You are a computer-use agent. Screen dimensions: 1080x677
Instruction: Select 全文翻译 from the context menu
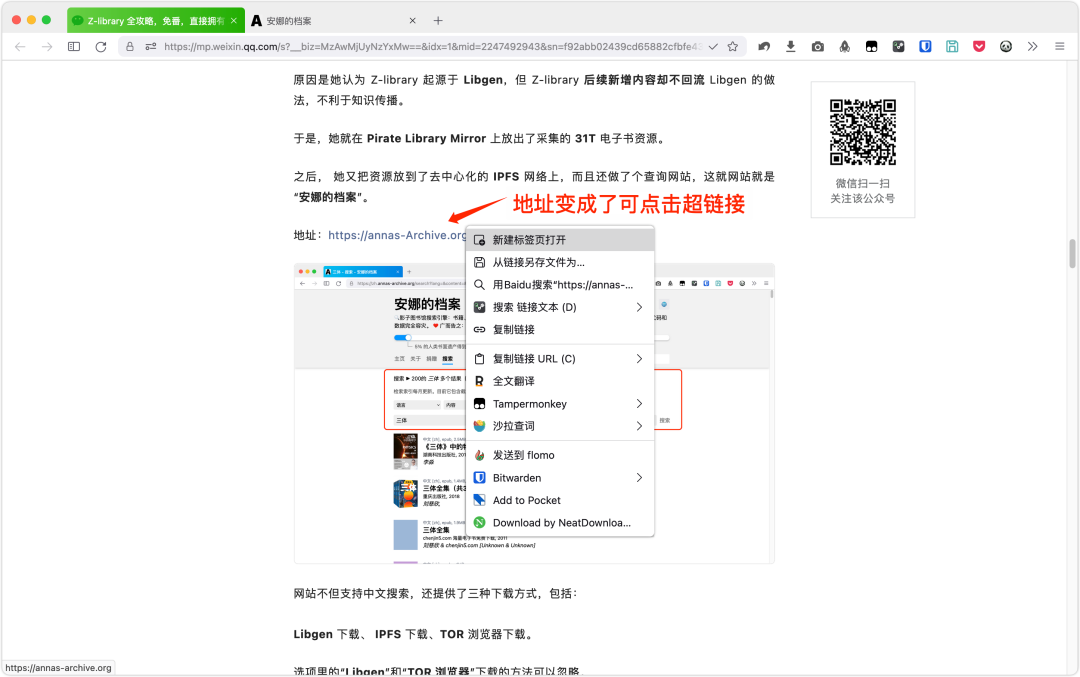[x=560, y=381]
